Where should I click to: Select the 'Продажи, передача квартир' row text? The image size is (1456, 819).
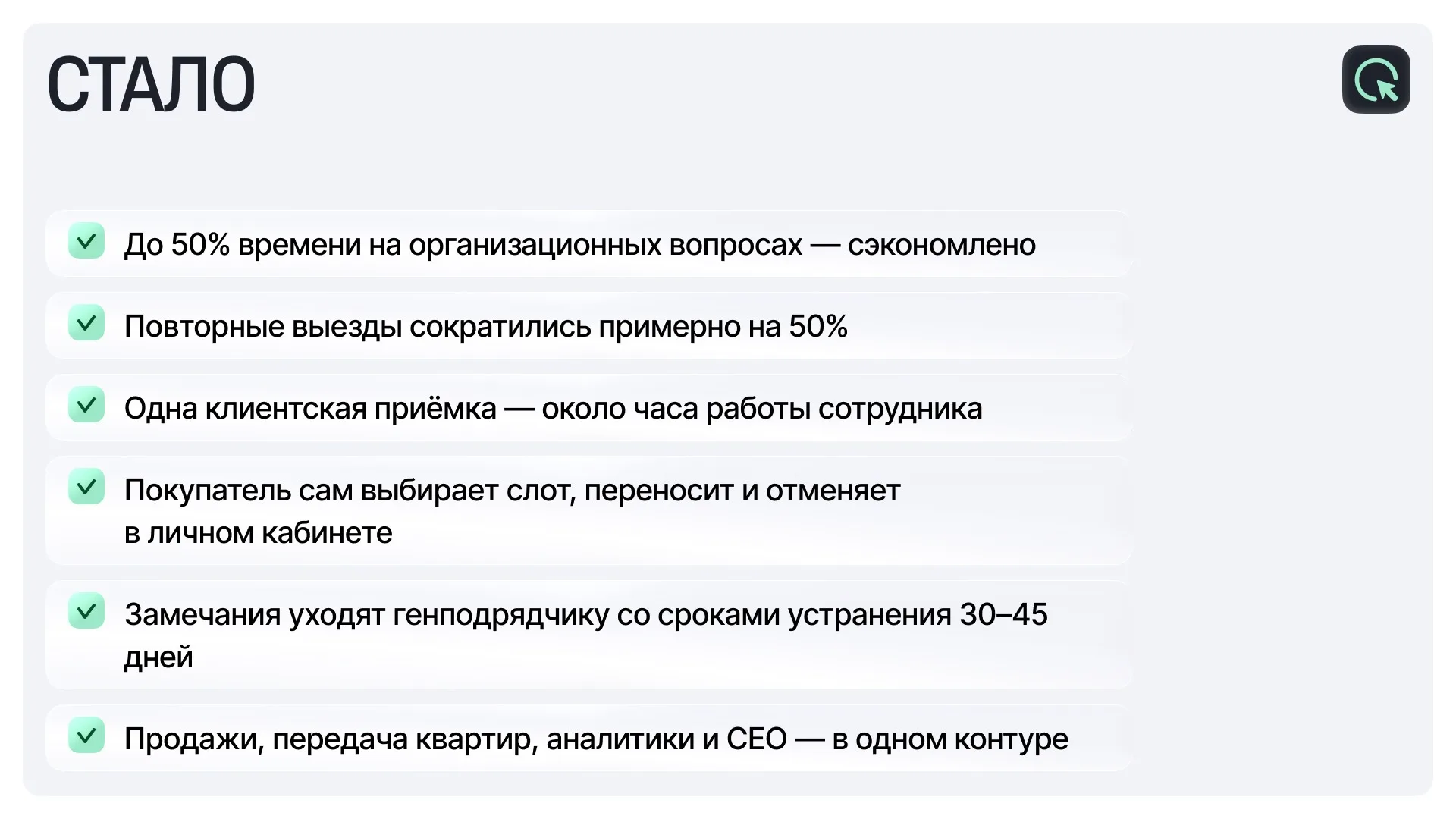point(596,739)
